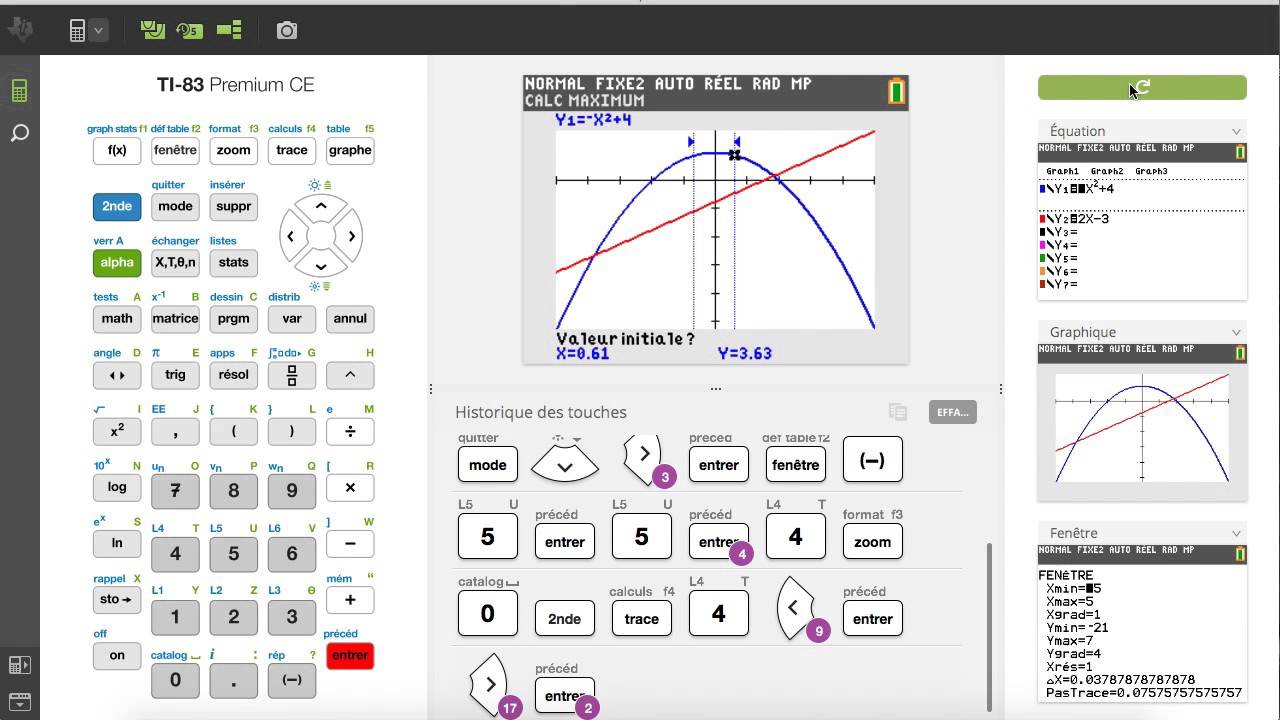Click the key press history toolbar icon
This screenshot has height=720, width=1280.
[x=190, y=30]
